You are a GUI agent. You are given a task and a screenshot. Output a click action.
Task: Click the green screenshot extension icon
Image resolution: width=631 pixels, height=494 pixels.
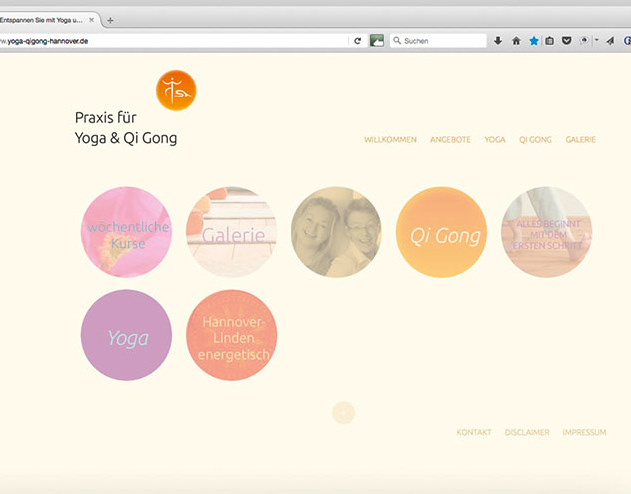coord(377,41)
